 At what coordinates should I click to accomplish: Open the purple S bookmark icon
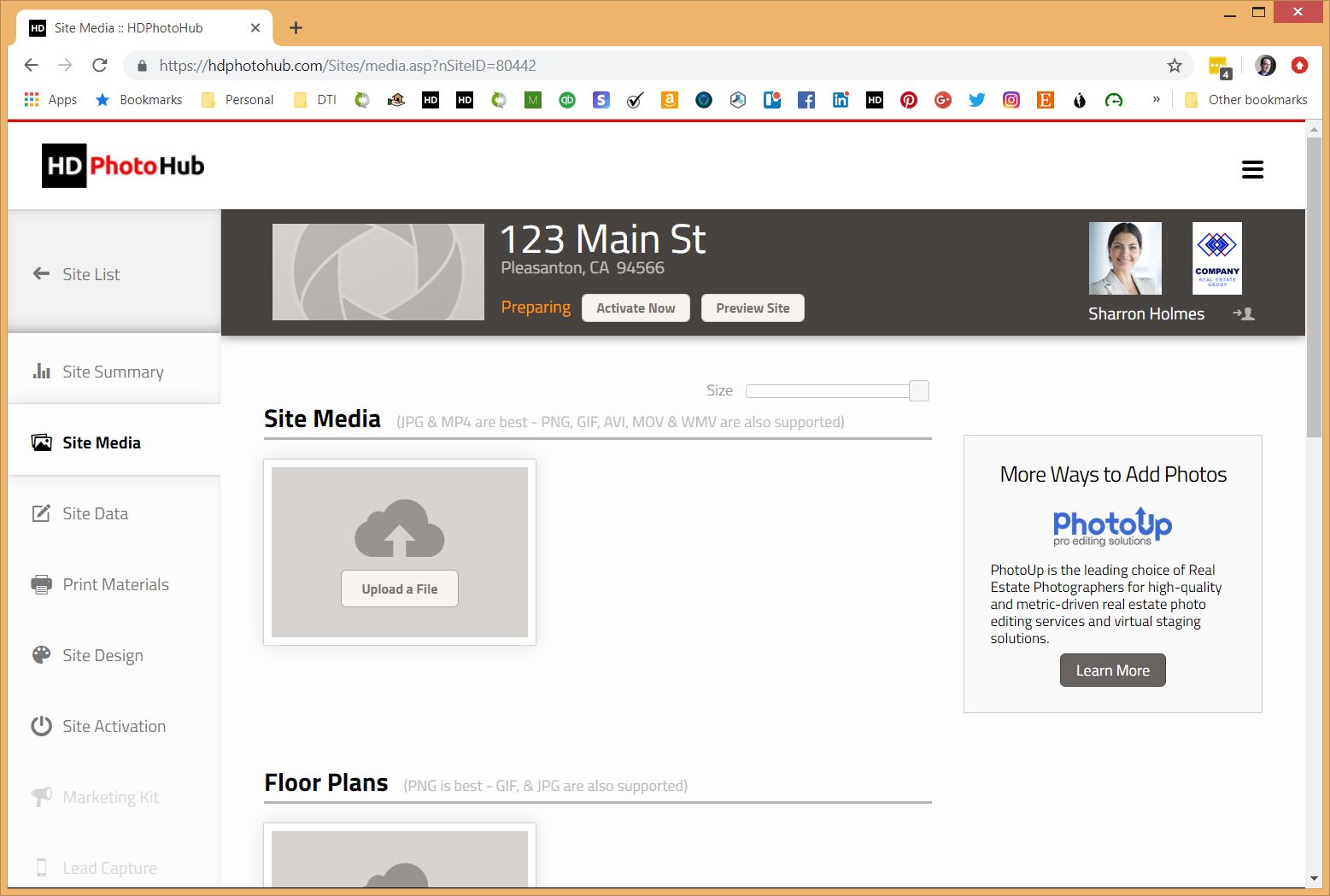[601, 100]
